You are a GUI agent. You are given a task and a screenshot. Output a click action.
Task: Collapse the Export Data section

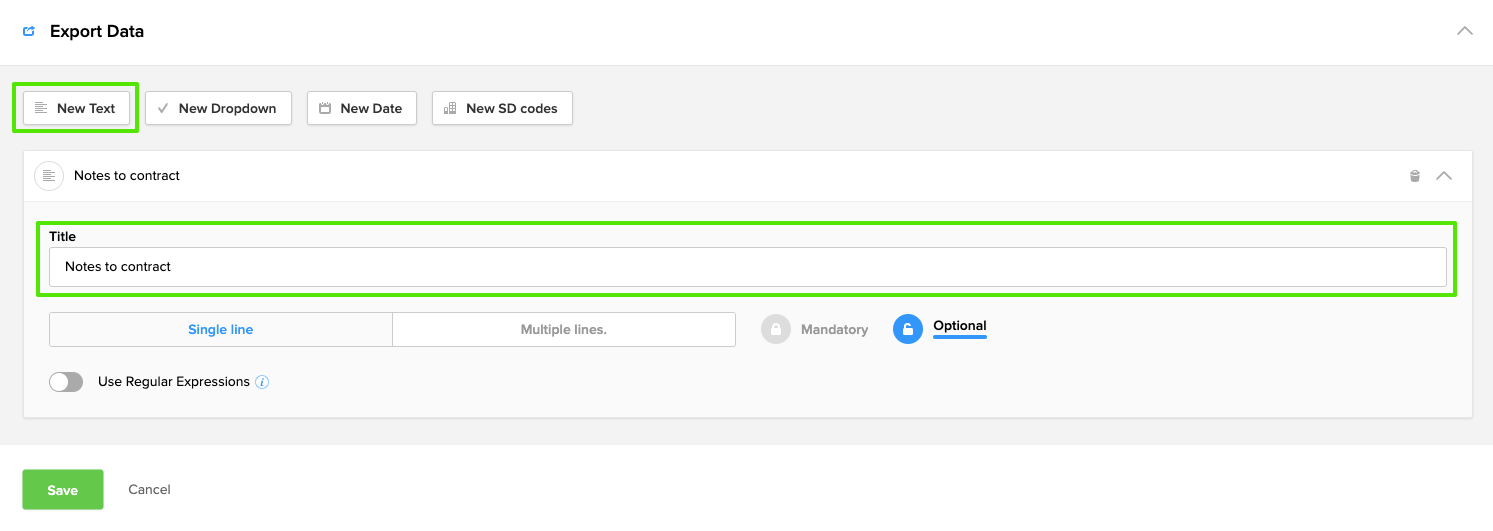pyautogui.click(x=1464, y=31)
